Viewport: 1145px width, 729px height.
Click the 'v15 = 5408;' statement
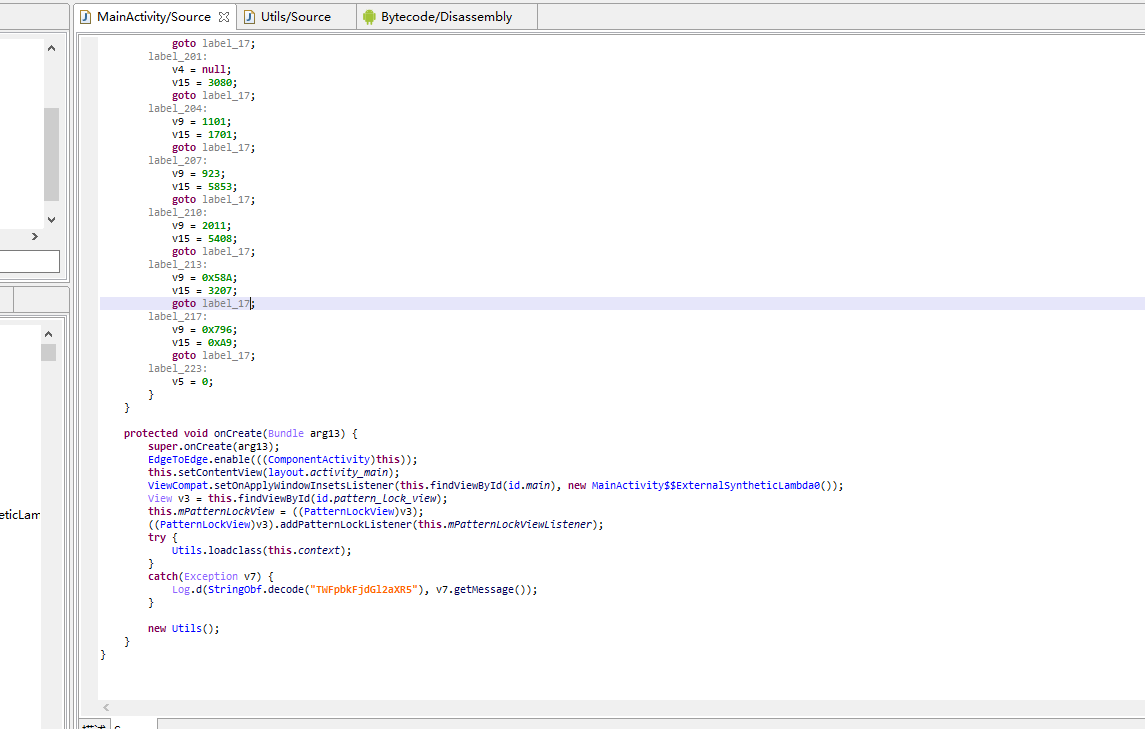point(204,238)
